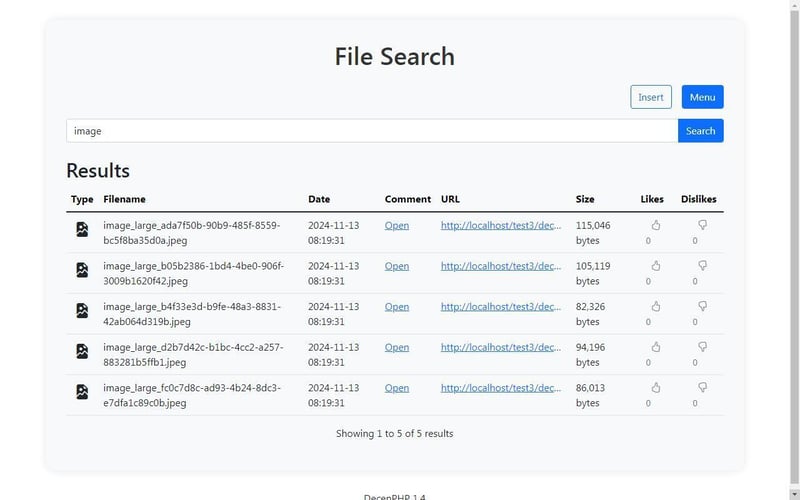Click image type icon for image_large_ada7f50b

pyautogui.click(x=82, y=229)
